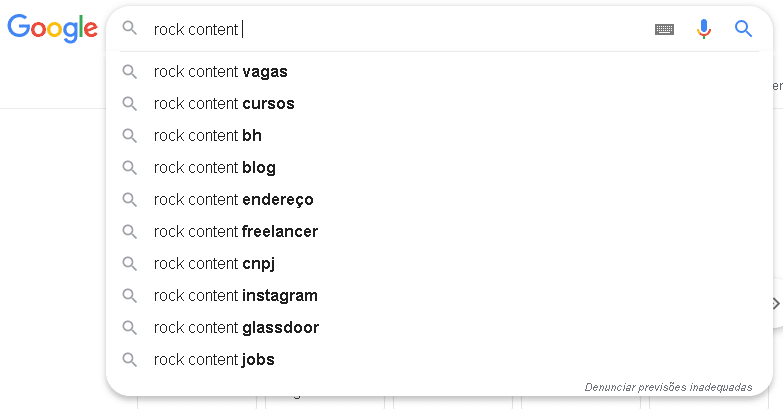783x409 pixels.
Task: Select 'rock content endereço' suggestion
Action: pyautogui.click(x=233, y=200)
